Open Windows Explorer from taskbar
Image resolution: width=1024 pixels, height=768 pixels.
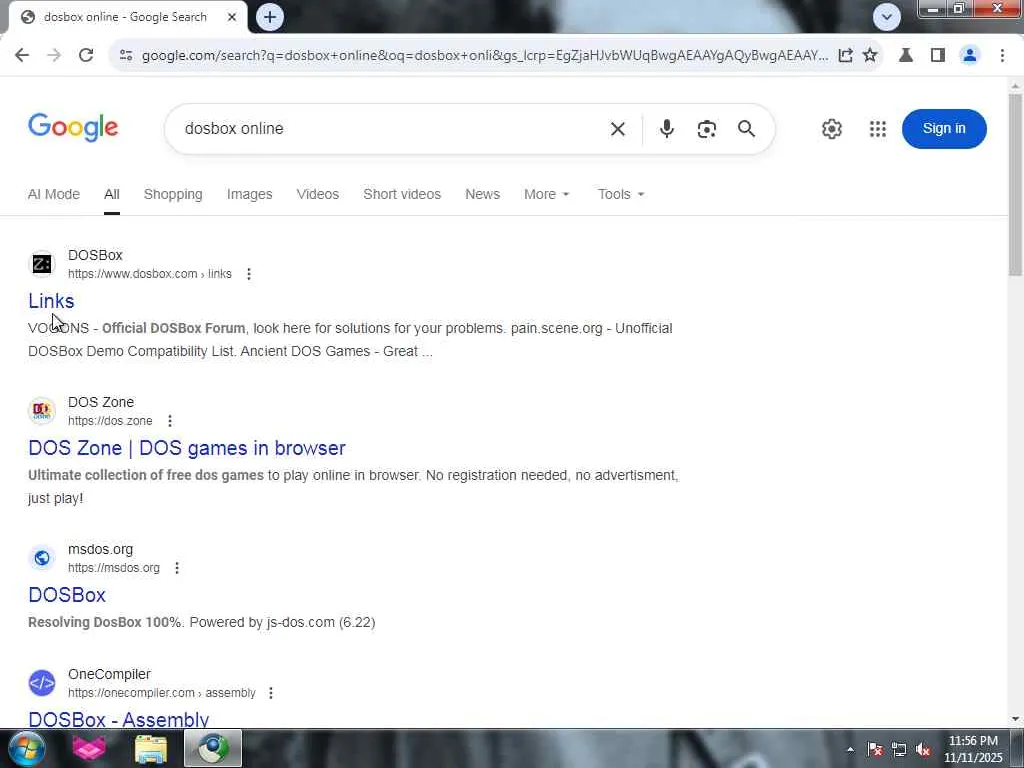coord(151,748)
